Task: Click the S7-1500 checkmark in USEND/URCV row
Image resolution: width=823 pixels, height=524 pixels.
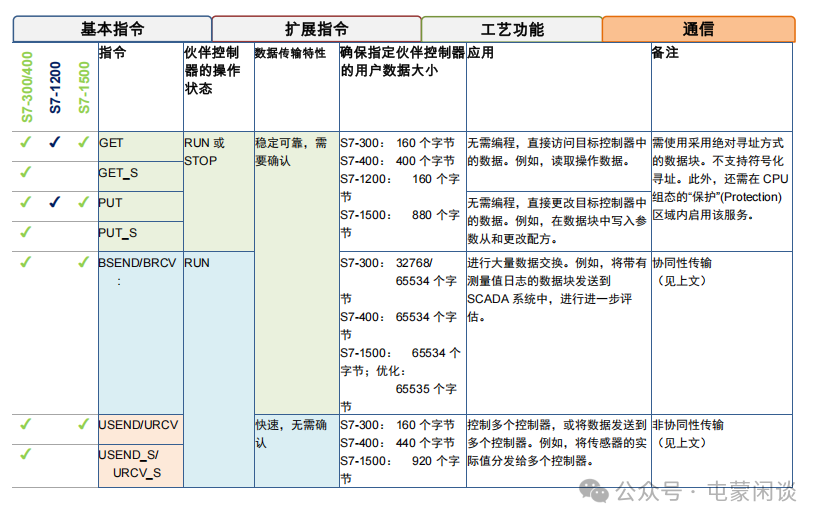Action: click(x=83, y=424)
